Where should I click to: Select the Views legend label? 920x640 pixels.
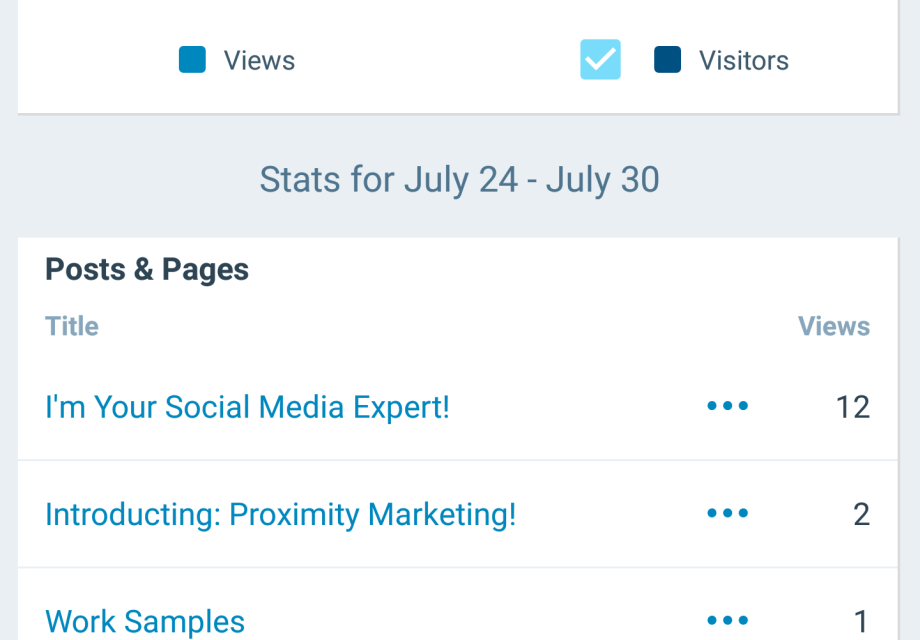pyautogui.click(x=259, y=61)
